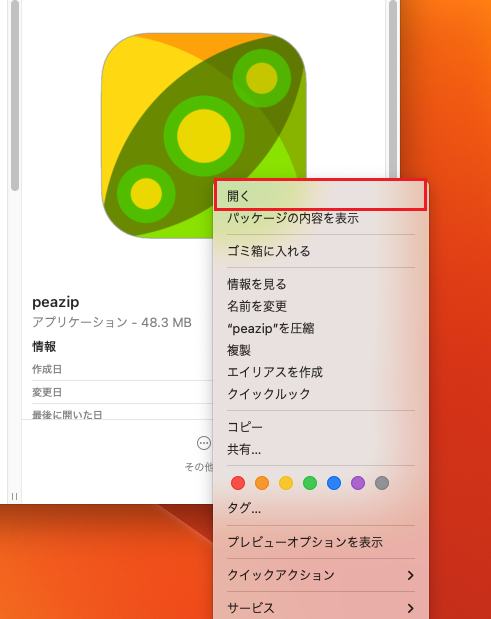Click the column resize handle at the bottom left
The height and width of the screenshot is (619, 491).
tap(14, 496)
